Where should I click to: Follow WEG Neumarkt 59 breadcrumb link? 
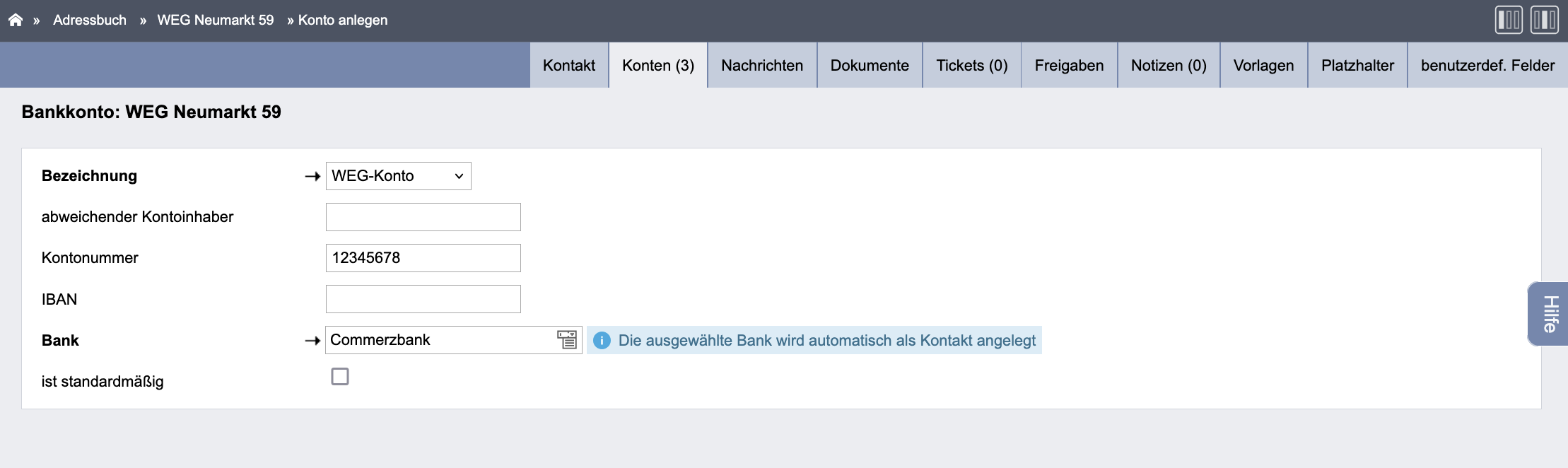pyautogui.click(x=216, y=20)
